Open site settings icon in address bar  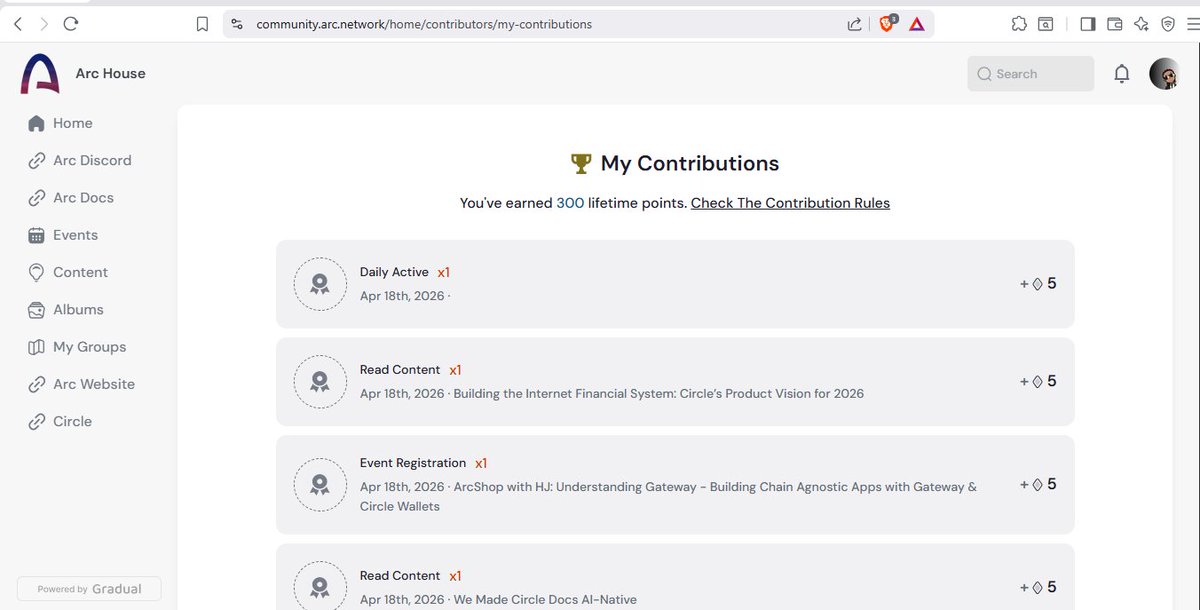[x=237, y=24]
